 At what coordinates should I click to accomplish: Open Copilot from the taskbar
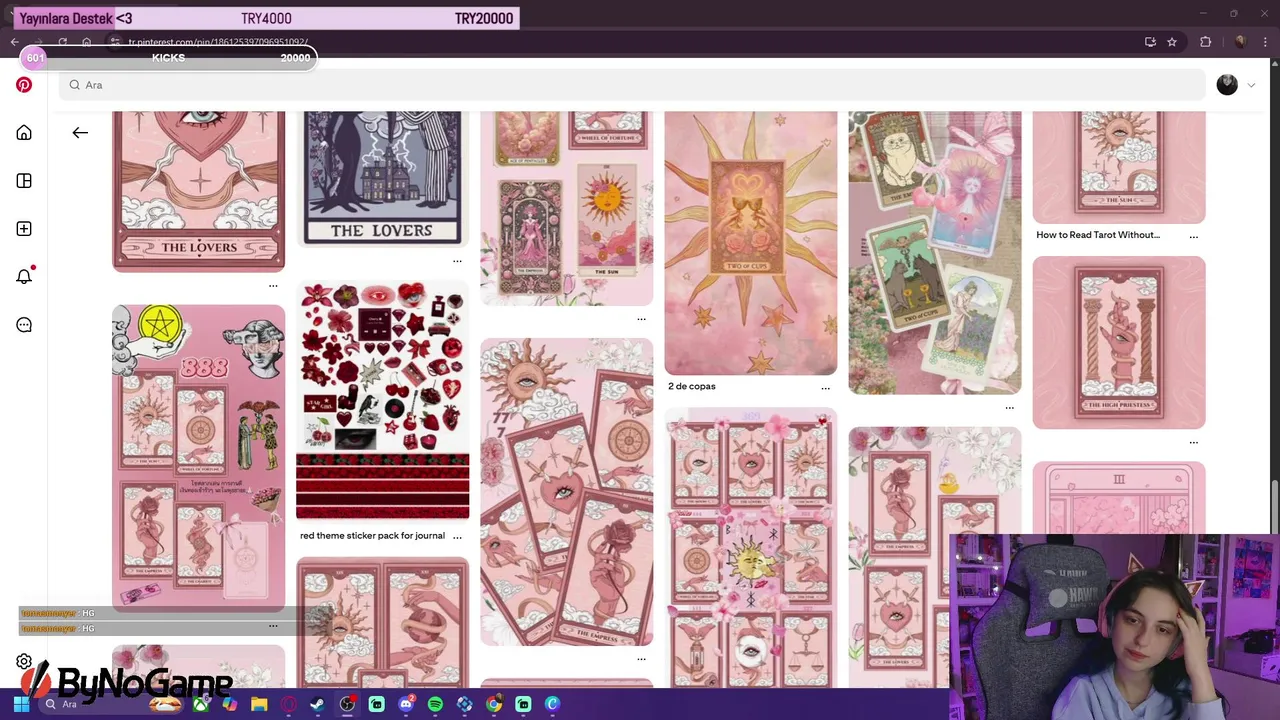[230, 704]
